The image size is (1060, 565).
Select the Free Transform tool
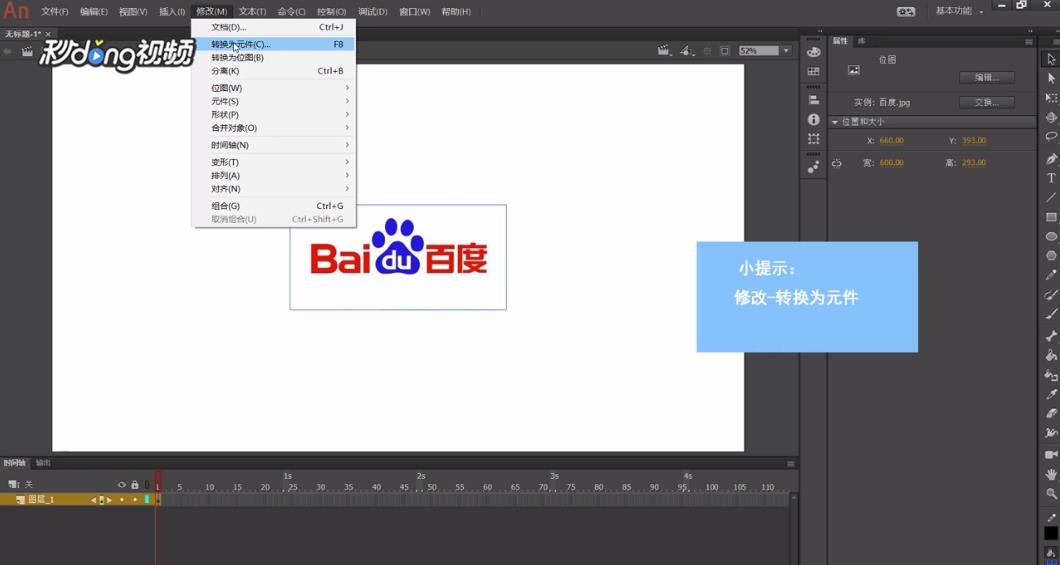[1051, 99]
